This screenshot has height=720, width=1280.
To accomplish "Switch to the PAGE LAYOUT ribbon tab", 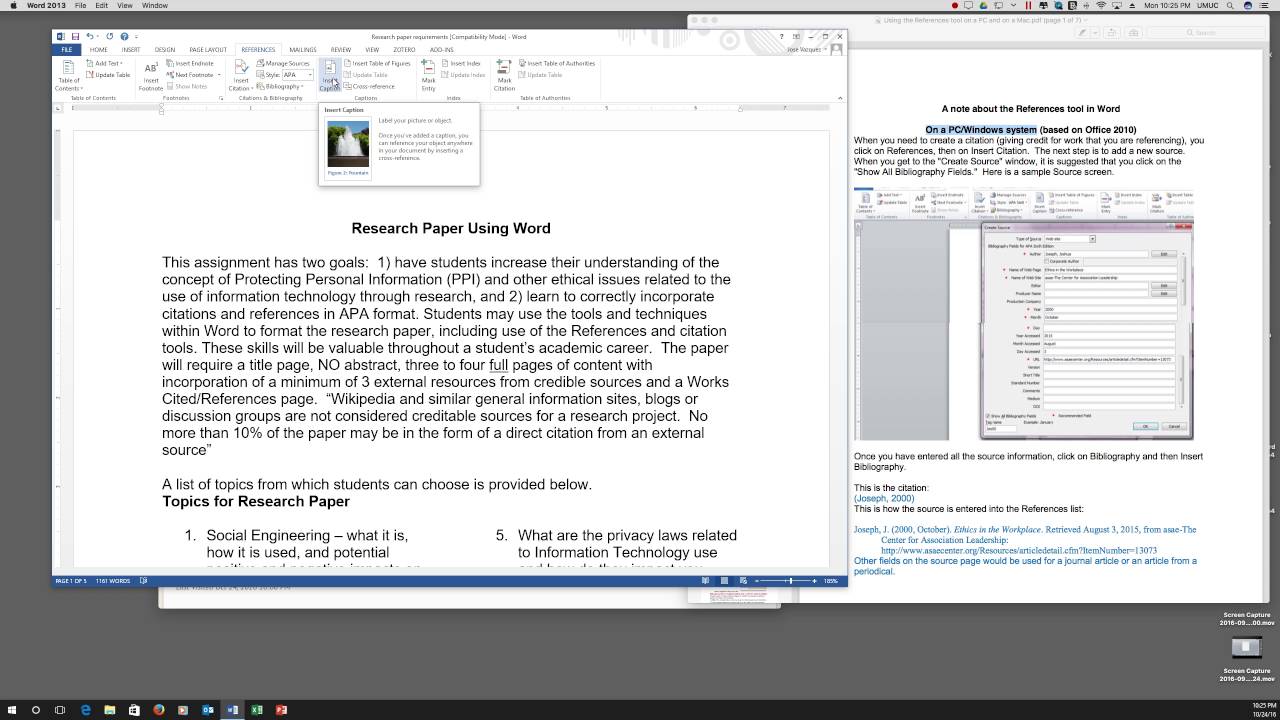I will tap(208, 49).
